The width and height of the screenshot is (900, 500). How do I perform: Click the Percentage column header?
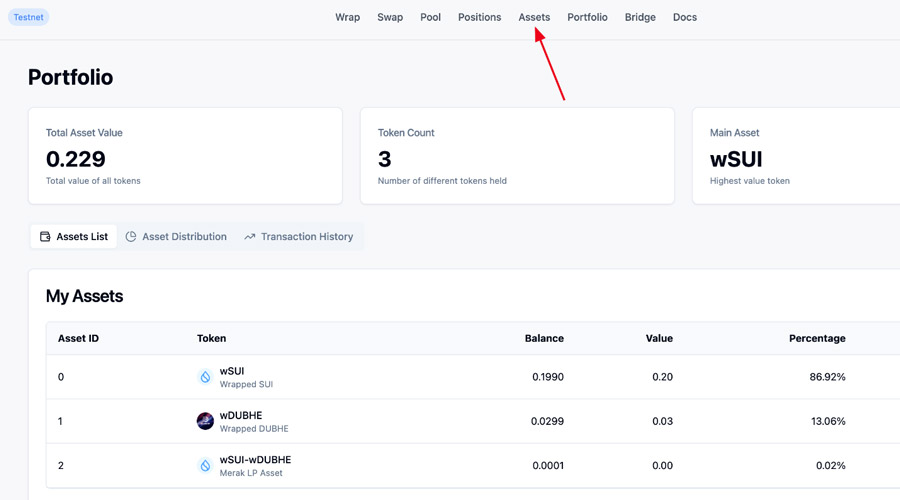click(x=817, y=338)
